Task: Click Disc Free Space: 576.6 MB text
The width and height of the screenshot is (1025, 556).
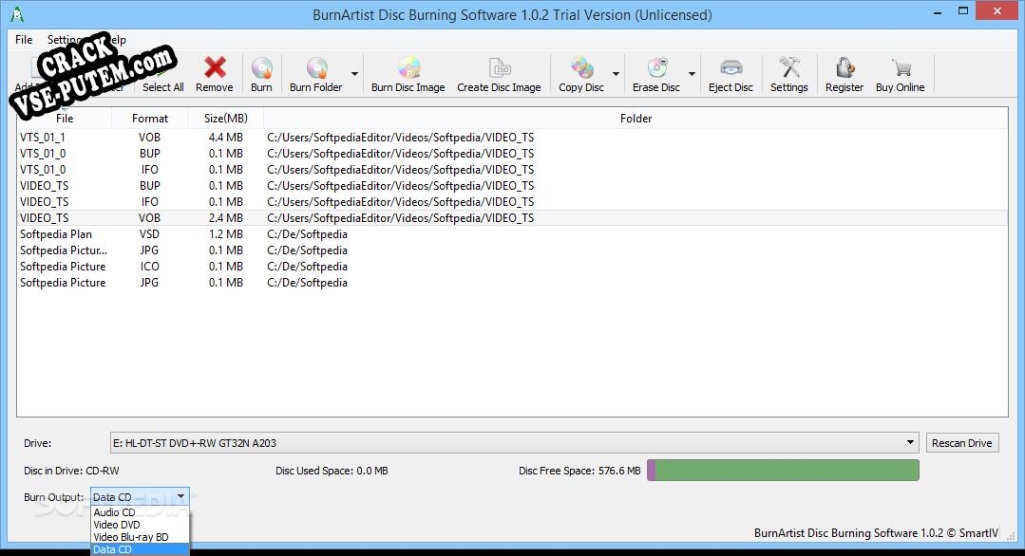Action: 579,470
